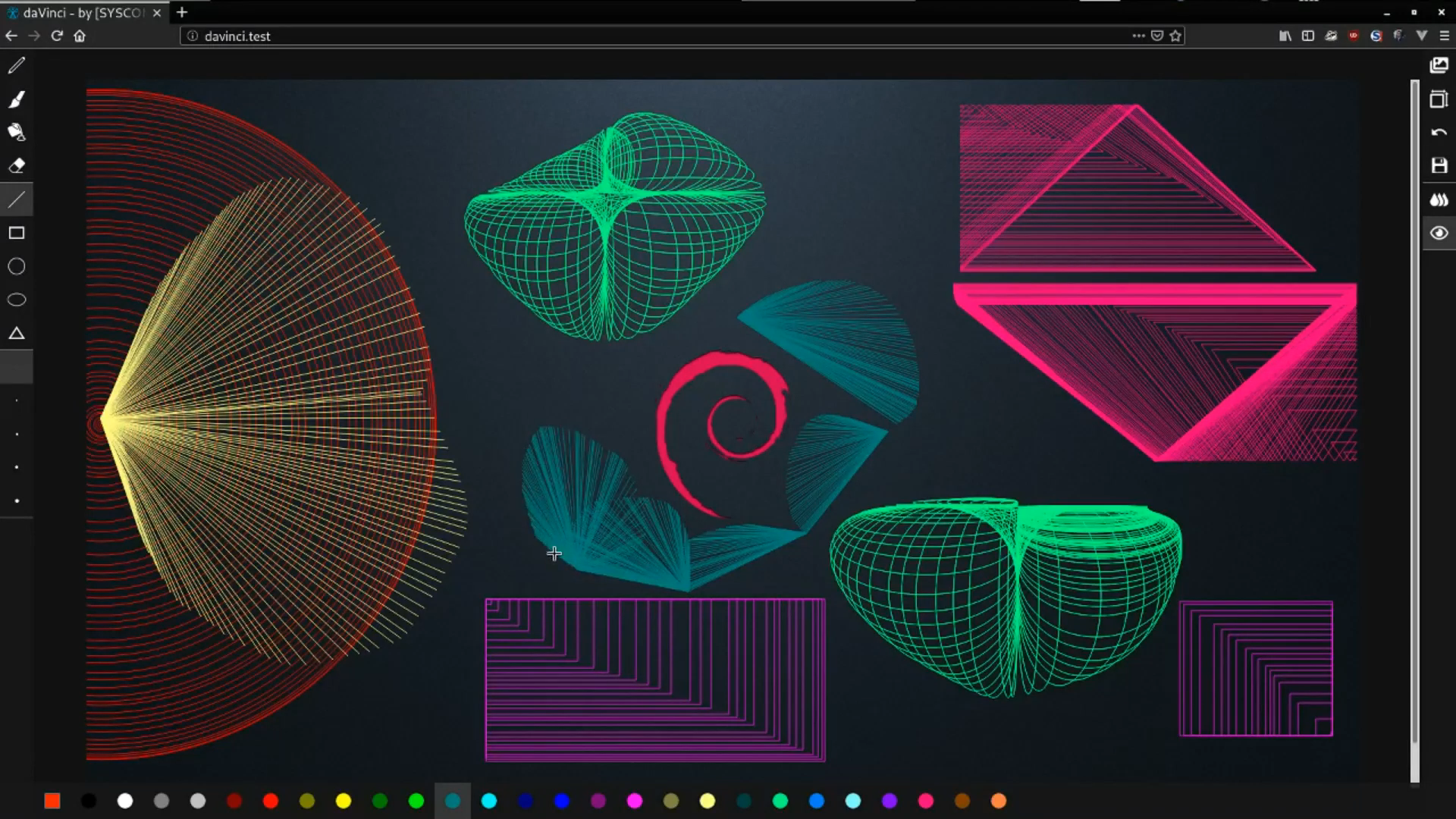
Task: Open the Firefox hamburger menu
Action: 1444,36
